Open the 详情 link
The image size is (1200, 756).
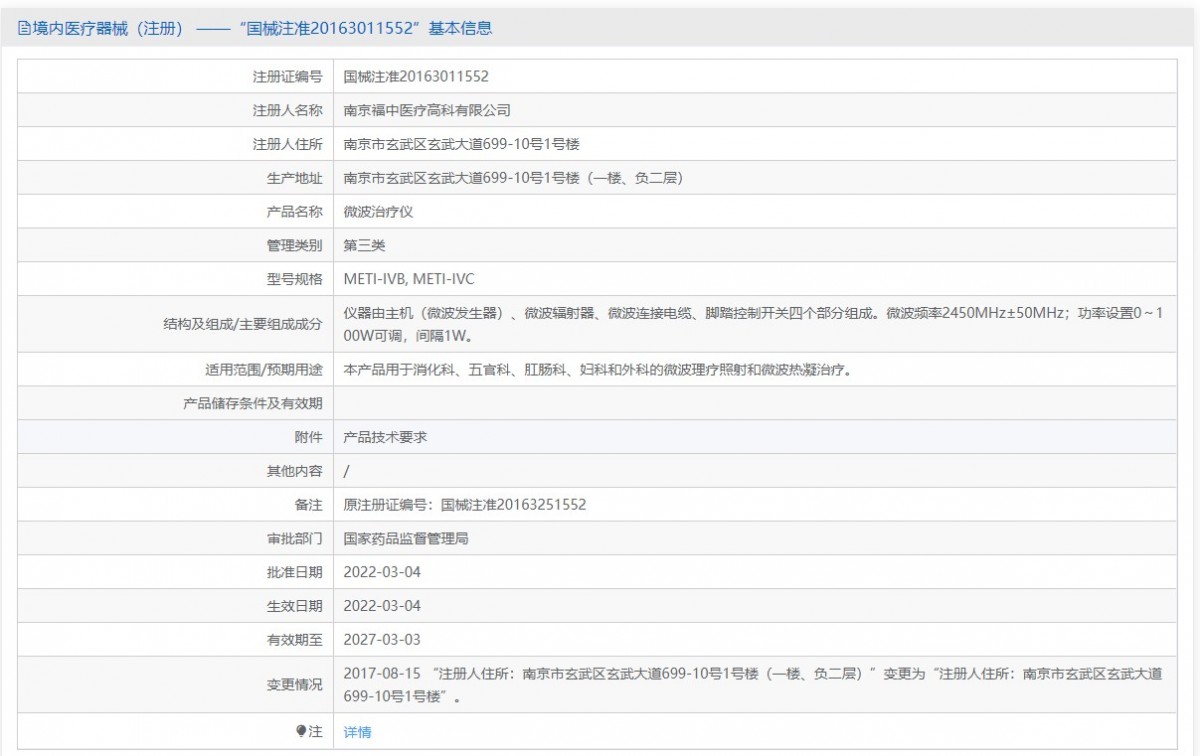[x=357, y=732]
